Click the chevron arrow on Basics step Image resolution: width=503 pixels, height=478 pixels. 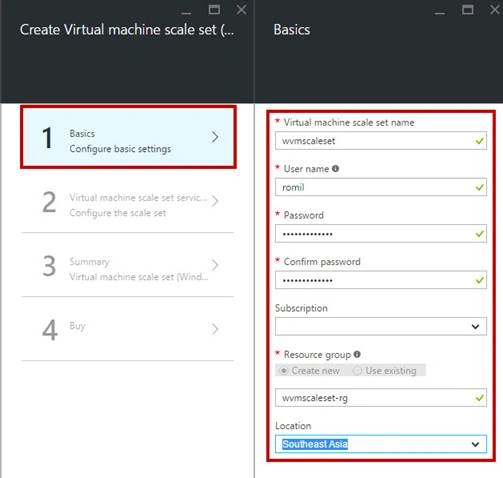click(215, 137)
